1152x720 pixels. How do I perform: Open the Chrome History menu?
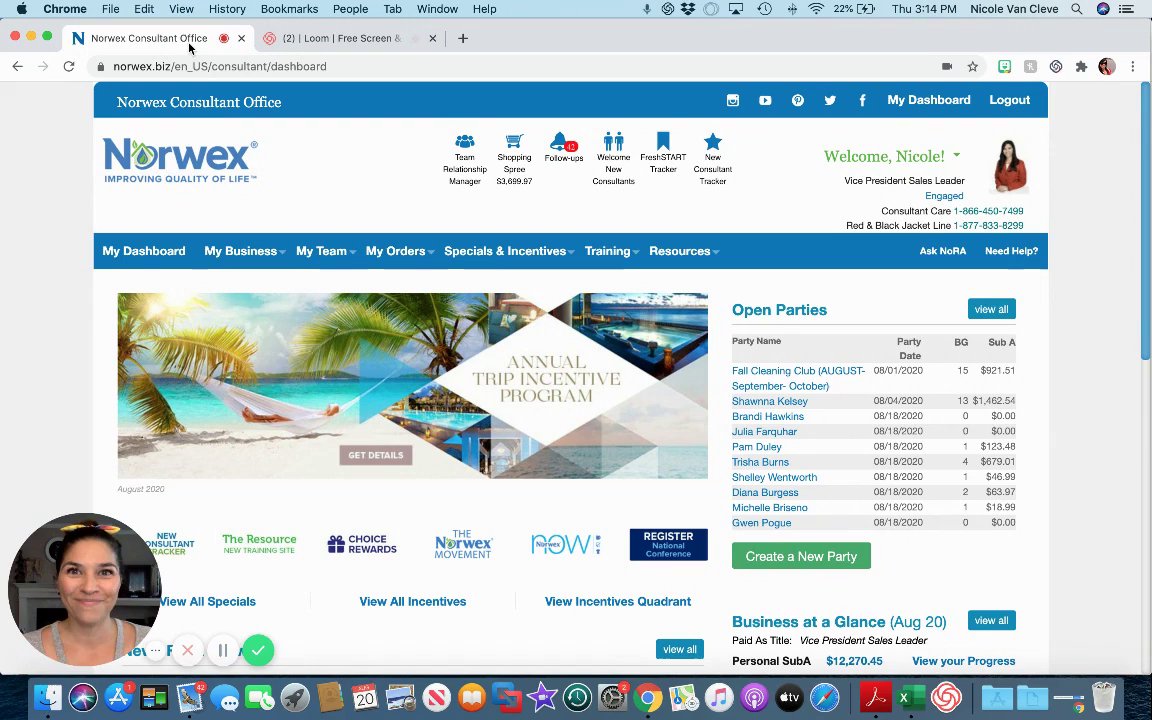point(227,9)
